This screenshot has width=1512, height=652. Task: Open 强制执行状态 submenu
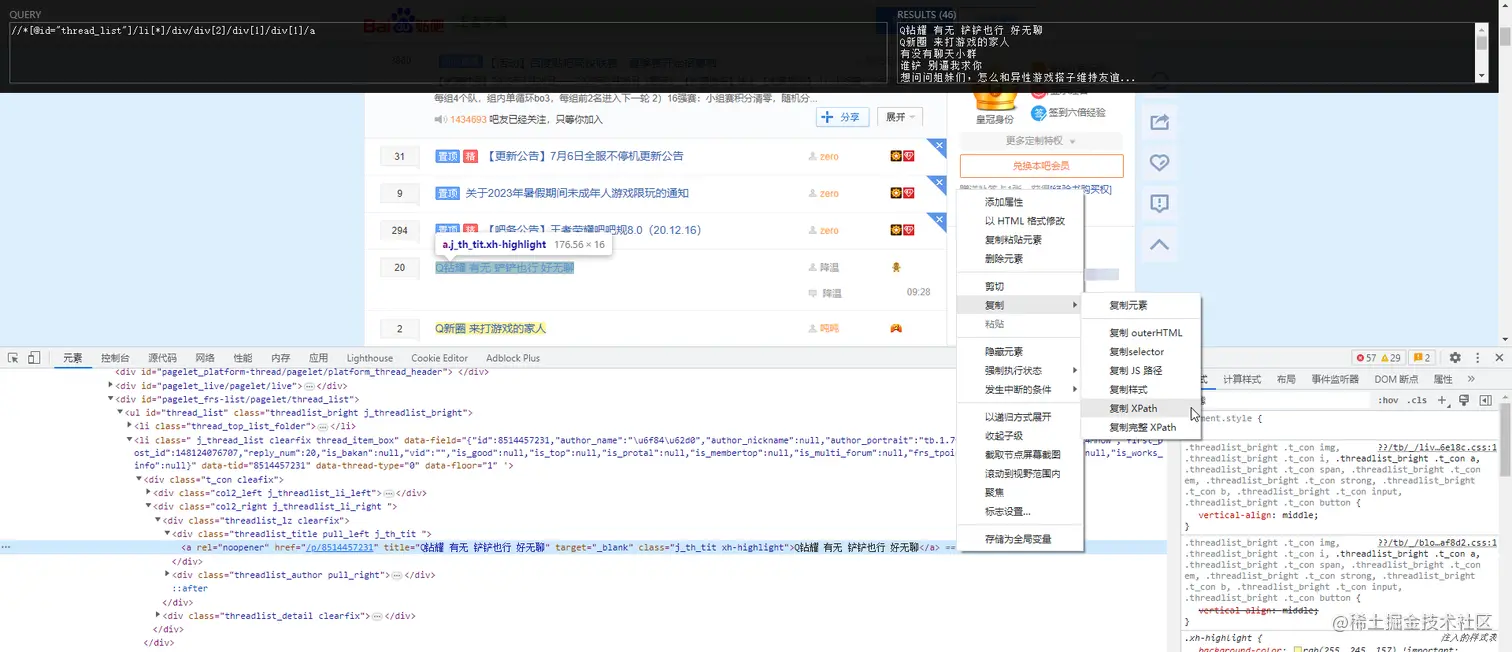(1020, 370)
